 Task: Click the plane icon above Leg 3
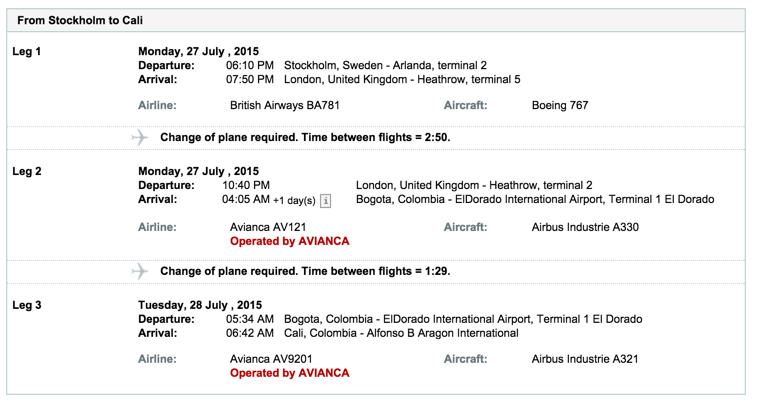(140, 271)
